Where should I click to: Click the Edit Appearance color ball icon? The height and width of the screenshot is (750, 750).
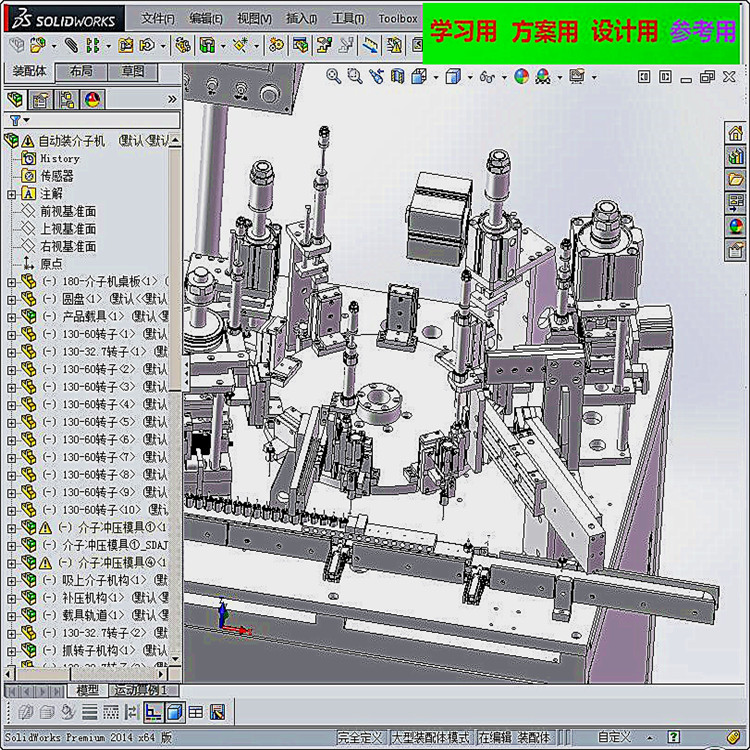pos(521,76)
